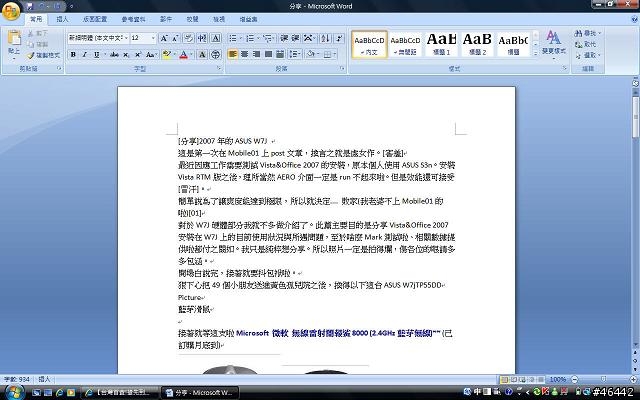Switch to the 插入 Insert tab
This screenshot has width=640, height=400.
click(62, 19)
